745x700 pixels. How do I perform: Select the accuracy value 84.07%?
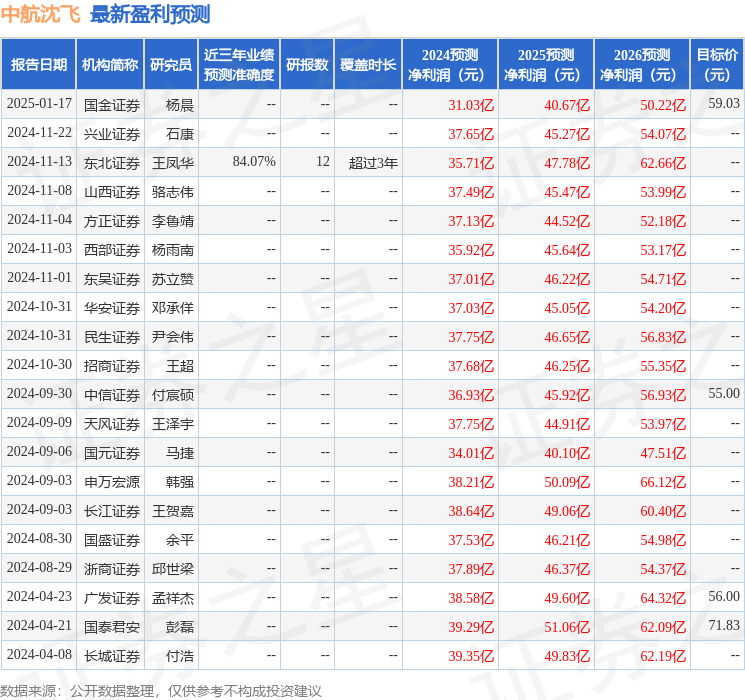pyautogui.click(x=239, y=163)
